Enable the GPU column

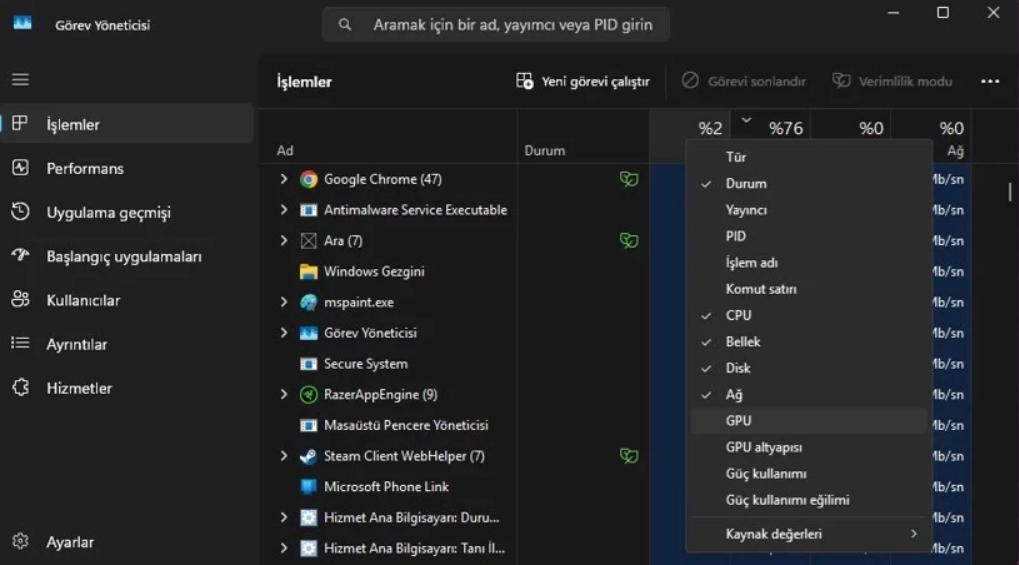809,421
